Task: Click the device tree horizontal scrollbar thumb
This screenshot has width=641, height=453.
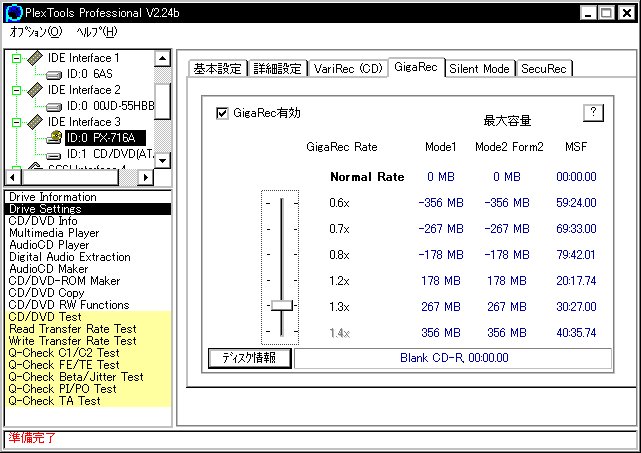Action: [x=70, y=177]
